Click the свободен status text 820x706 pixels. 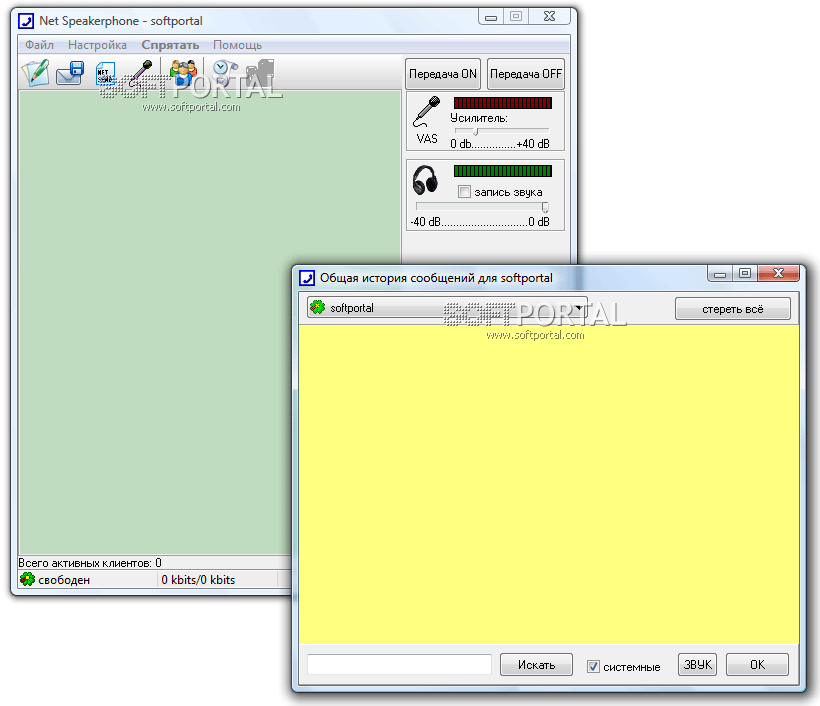click(64, 579)
